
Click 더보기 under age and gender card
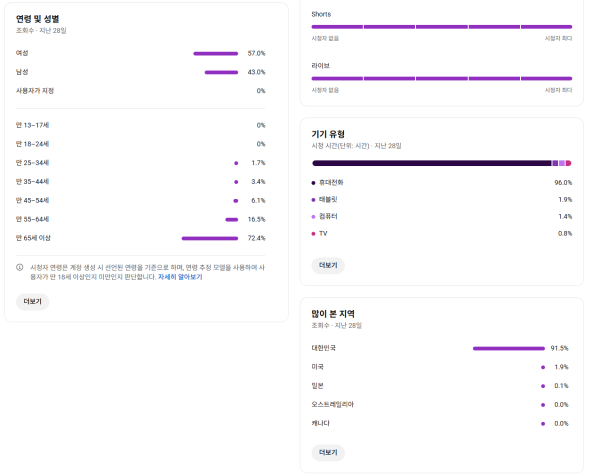click(33, 302)
